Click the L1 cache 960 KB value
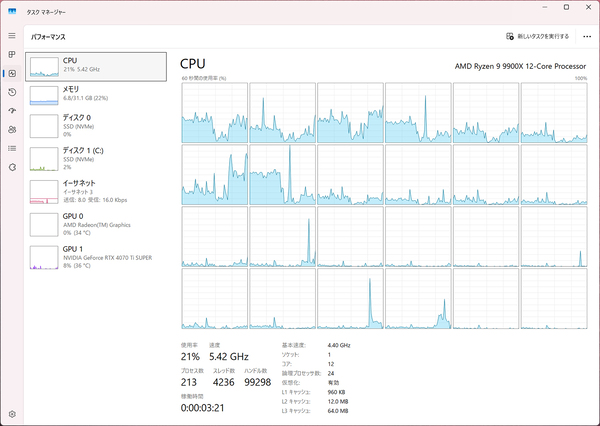This screenshot has height=426, width=600. (336, 392)
